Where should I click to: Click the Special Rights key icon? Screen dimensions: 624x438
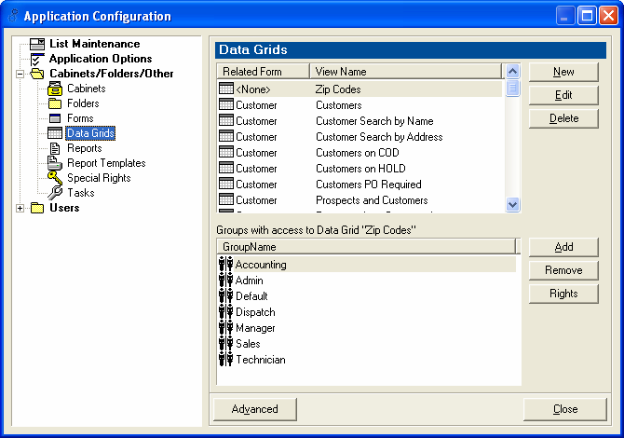tap(55, 178)
